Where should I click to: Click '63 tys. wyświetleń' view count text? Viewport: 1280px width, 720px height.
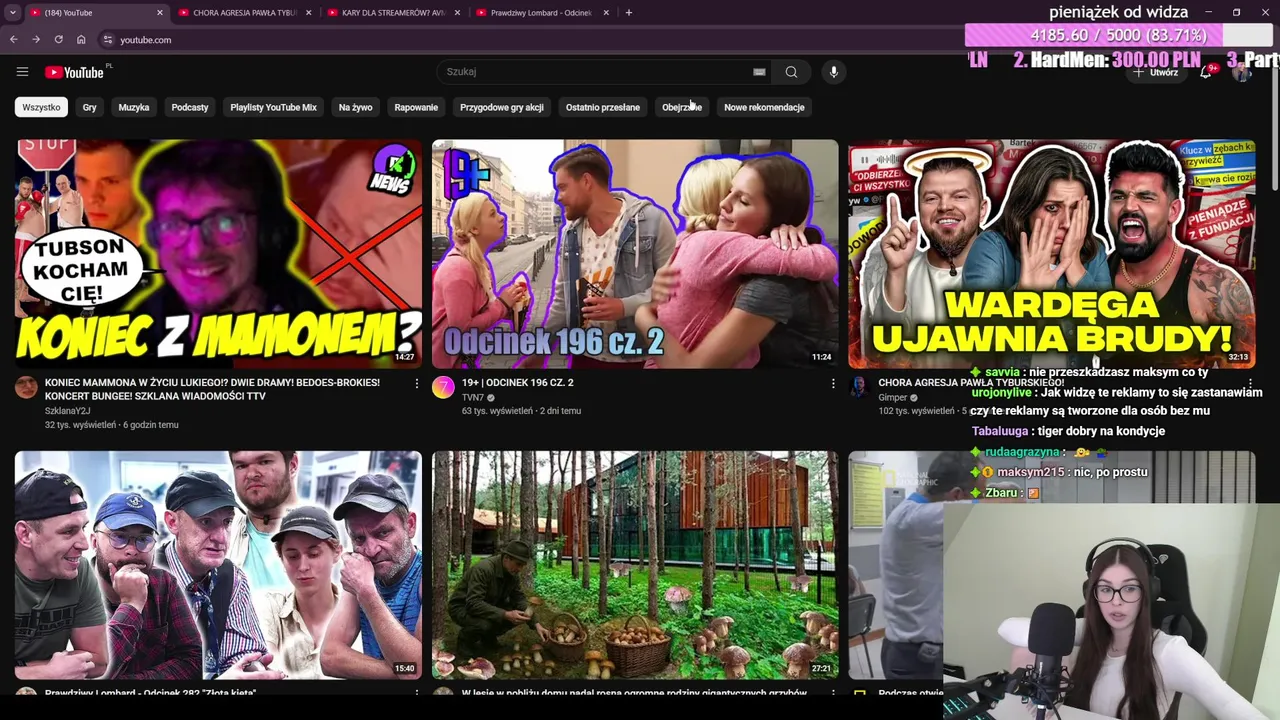(497, 411)
